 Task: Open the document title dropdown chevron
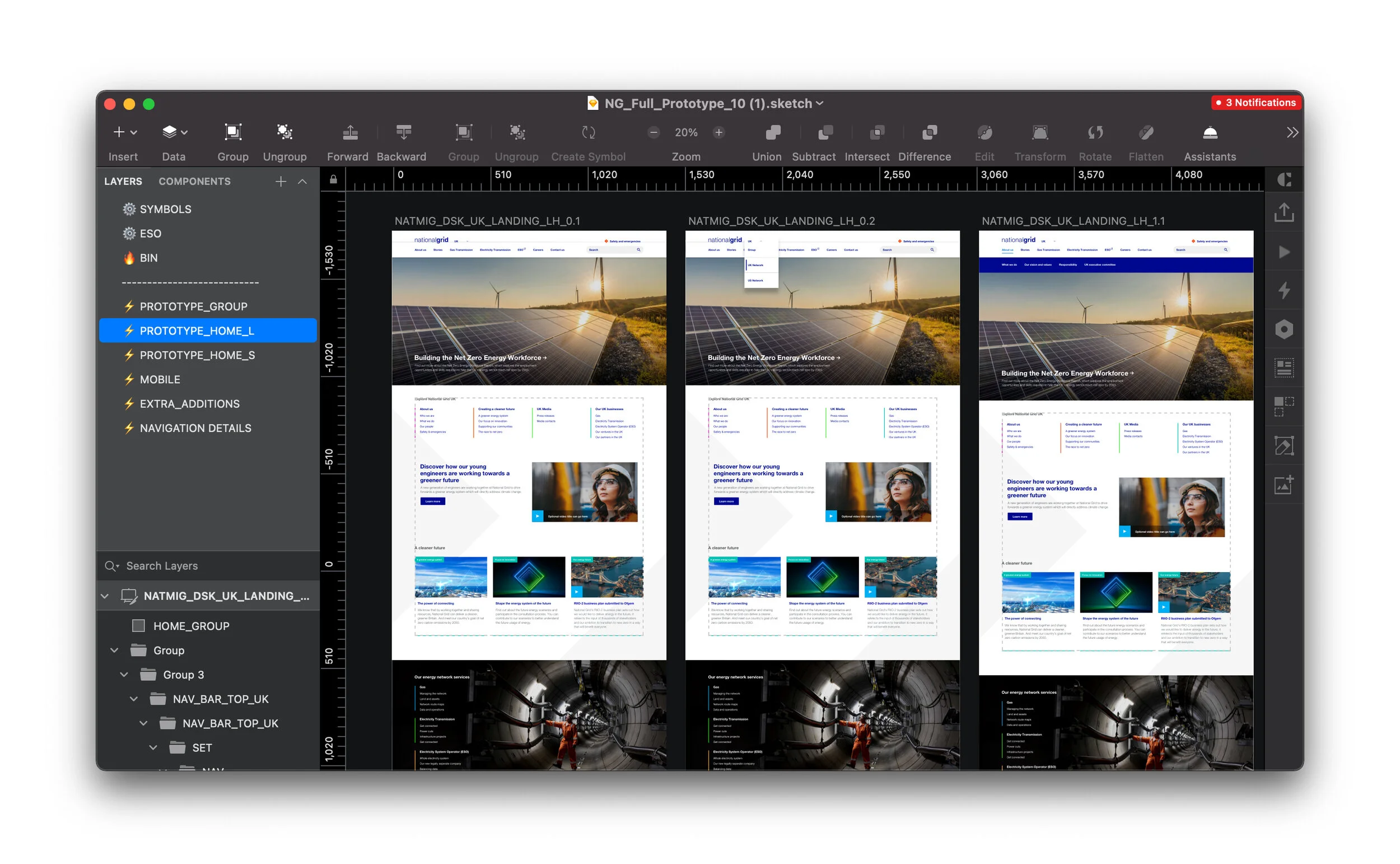[820, 104]
